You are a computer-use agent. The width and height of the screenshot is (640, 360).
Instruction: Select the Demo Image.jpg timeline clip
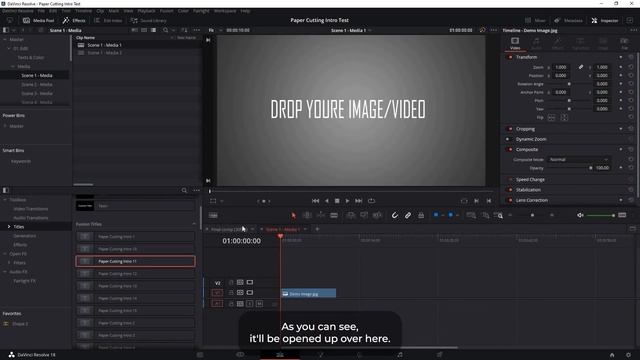point(308,293)
